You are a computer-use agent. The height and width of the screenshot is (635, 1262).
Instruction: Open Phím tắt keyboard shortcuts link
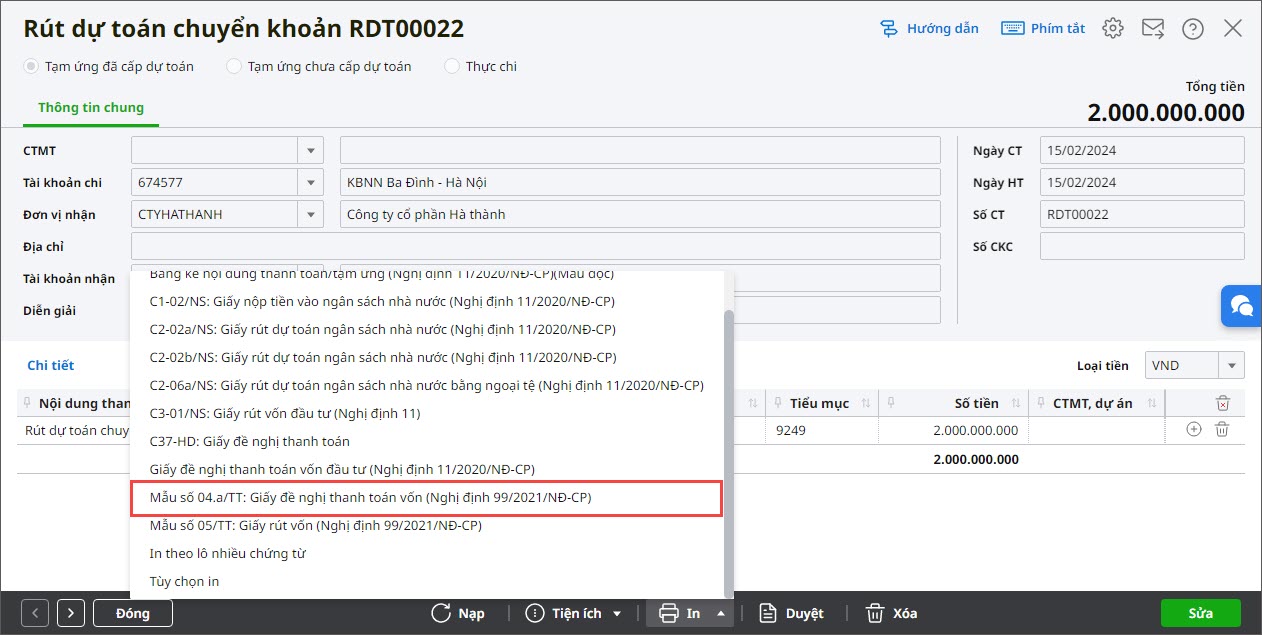pyautogui.click(x=1043, y=28)
